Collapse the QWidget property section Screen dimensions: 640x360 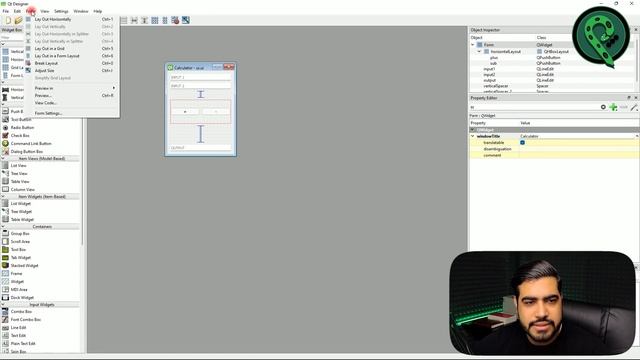pos(473,130)
